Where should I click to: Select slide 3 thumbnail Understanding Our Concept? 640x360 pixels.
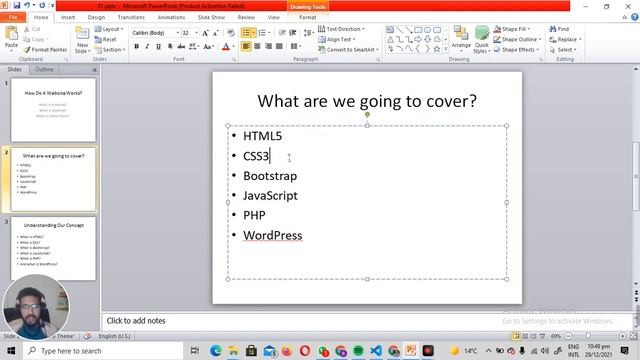[53, 249]
